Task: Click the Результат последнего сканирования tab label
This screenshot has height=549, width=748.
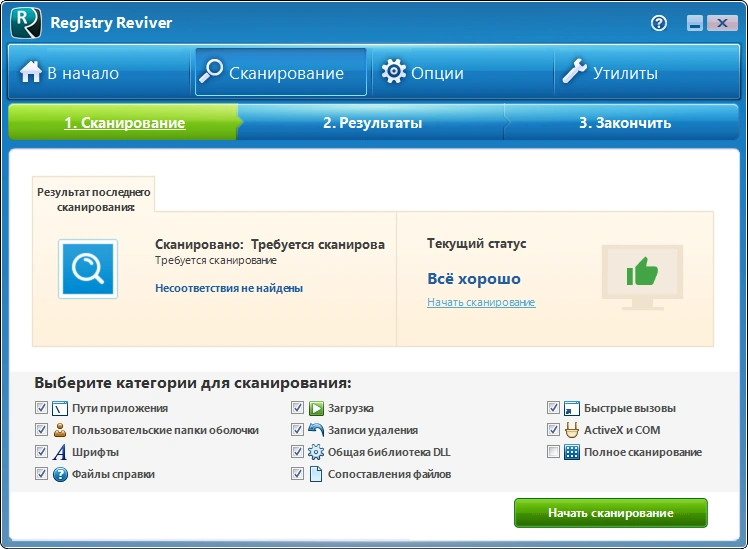Action: (x=94, y=199)
